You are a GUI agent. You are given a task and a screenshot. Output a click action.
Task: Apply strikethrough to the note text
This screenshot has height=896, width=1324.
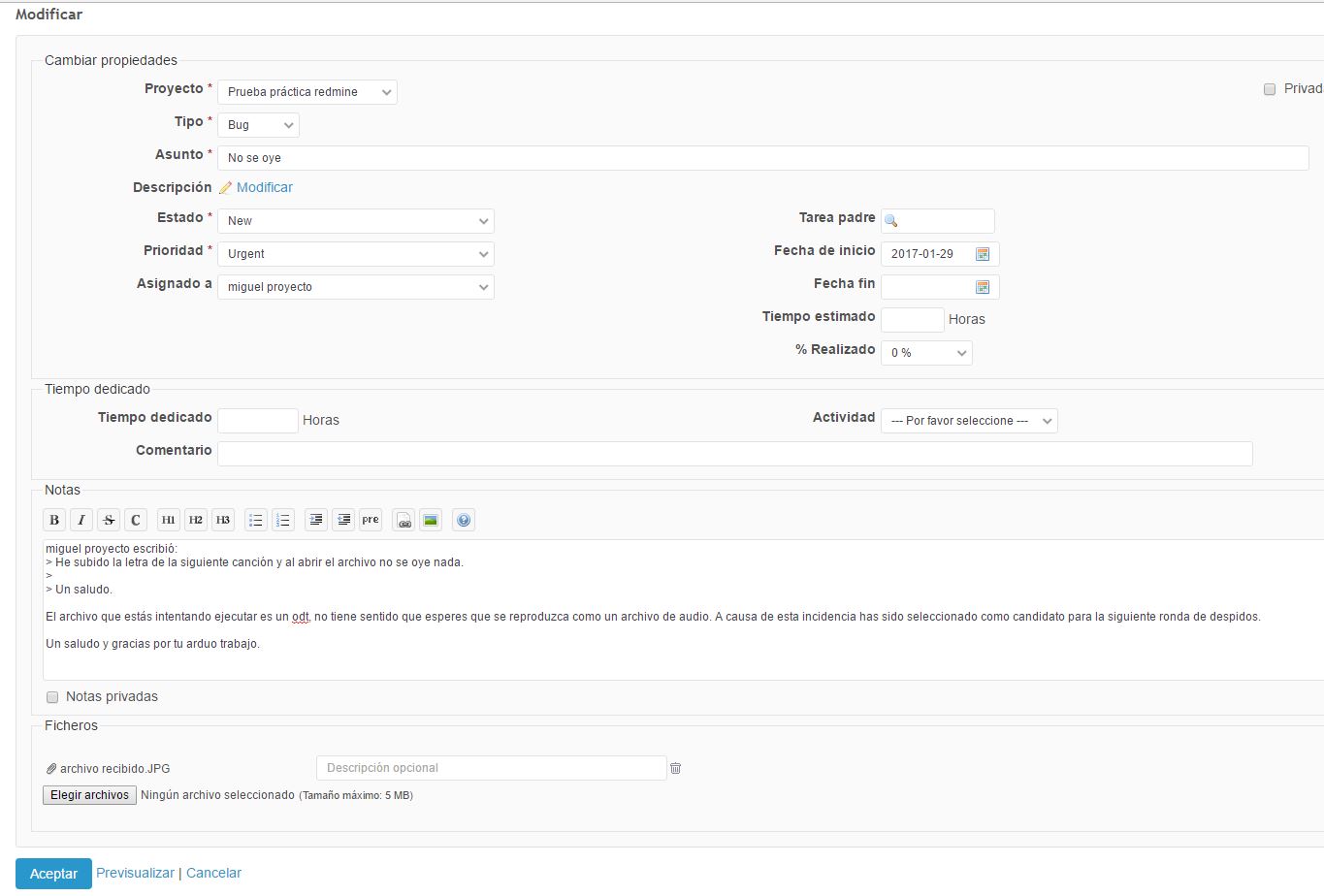coord(109,520)
